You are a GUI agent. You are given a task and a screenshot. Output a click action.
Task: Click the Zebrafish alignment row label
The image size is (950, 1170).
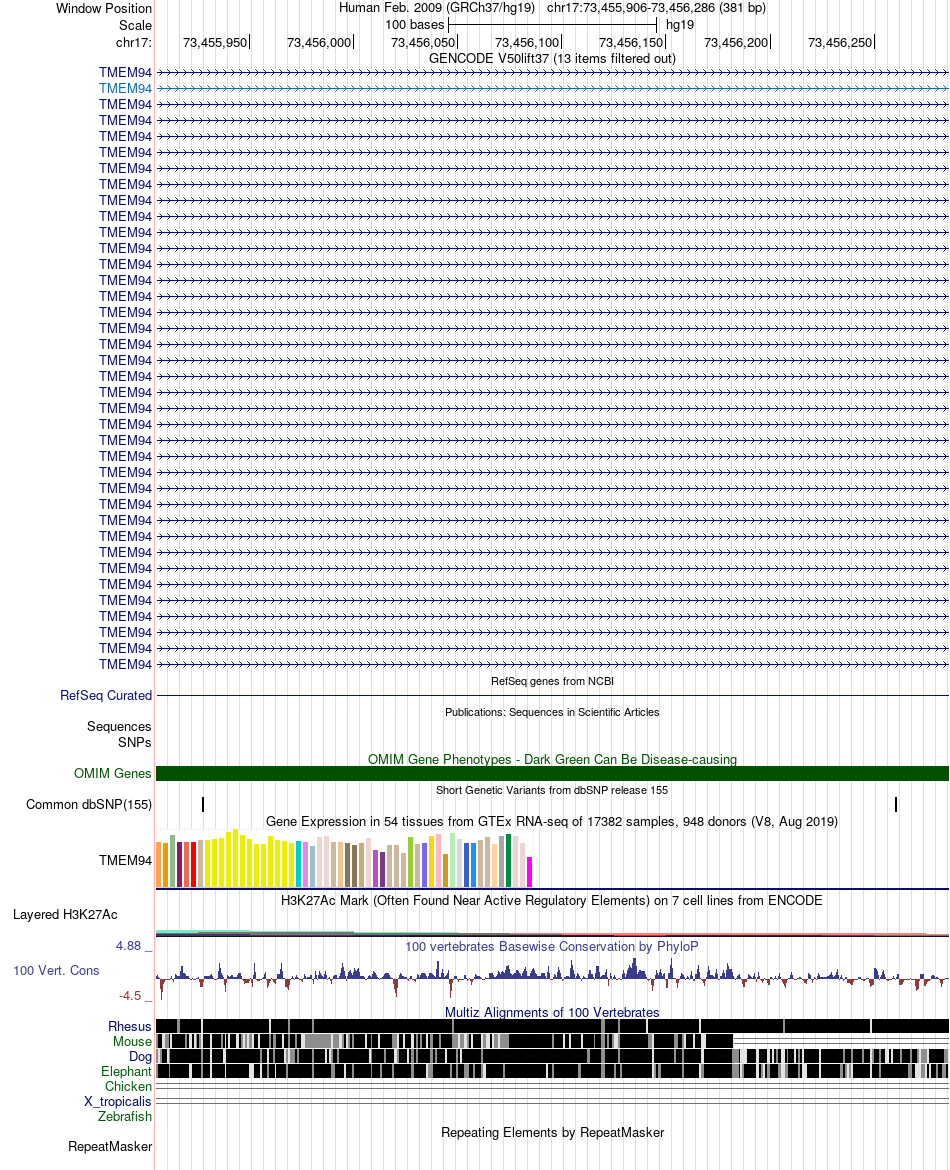click(x=125, y=1116)
